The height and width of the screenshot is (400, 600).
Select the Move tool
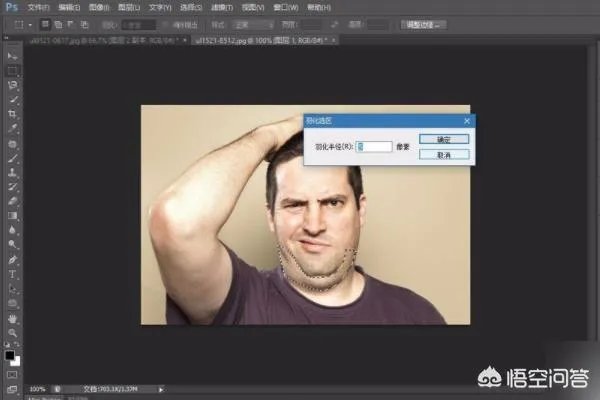[13, 57]
